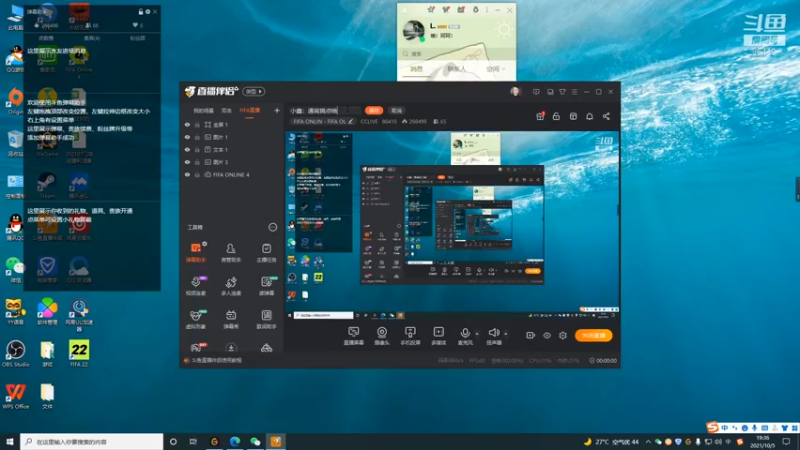This screenshot has width=800, height=450.
Task: Add 直播屏幕 screen capture source
Action: click(x=354, y=336)
